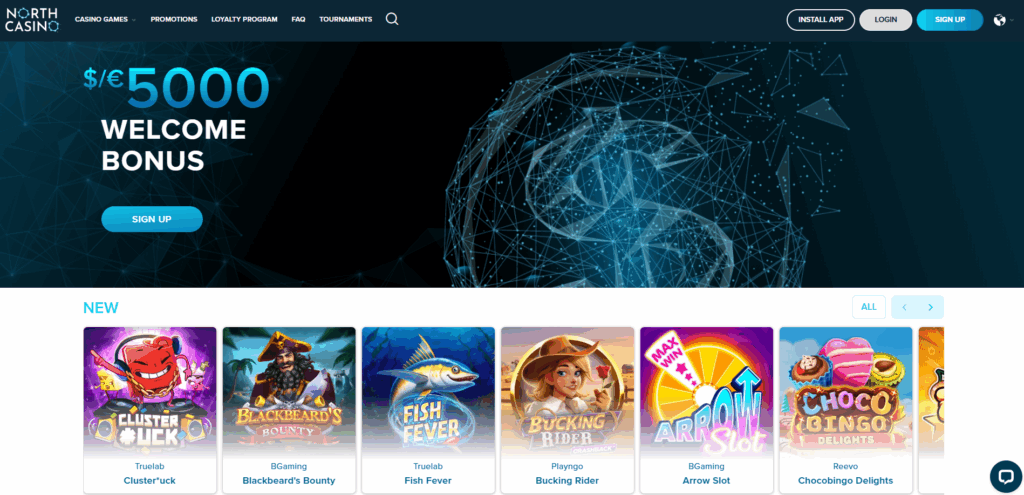Expand the Casino Games dropdown

(105, 20)
